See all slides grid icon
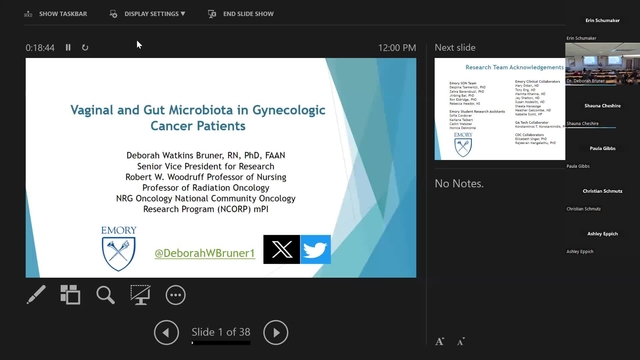Image resolution: width=640 pixels, height=360 pixels. [70, 295]
